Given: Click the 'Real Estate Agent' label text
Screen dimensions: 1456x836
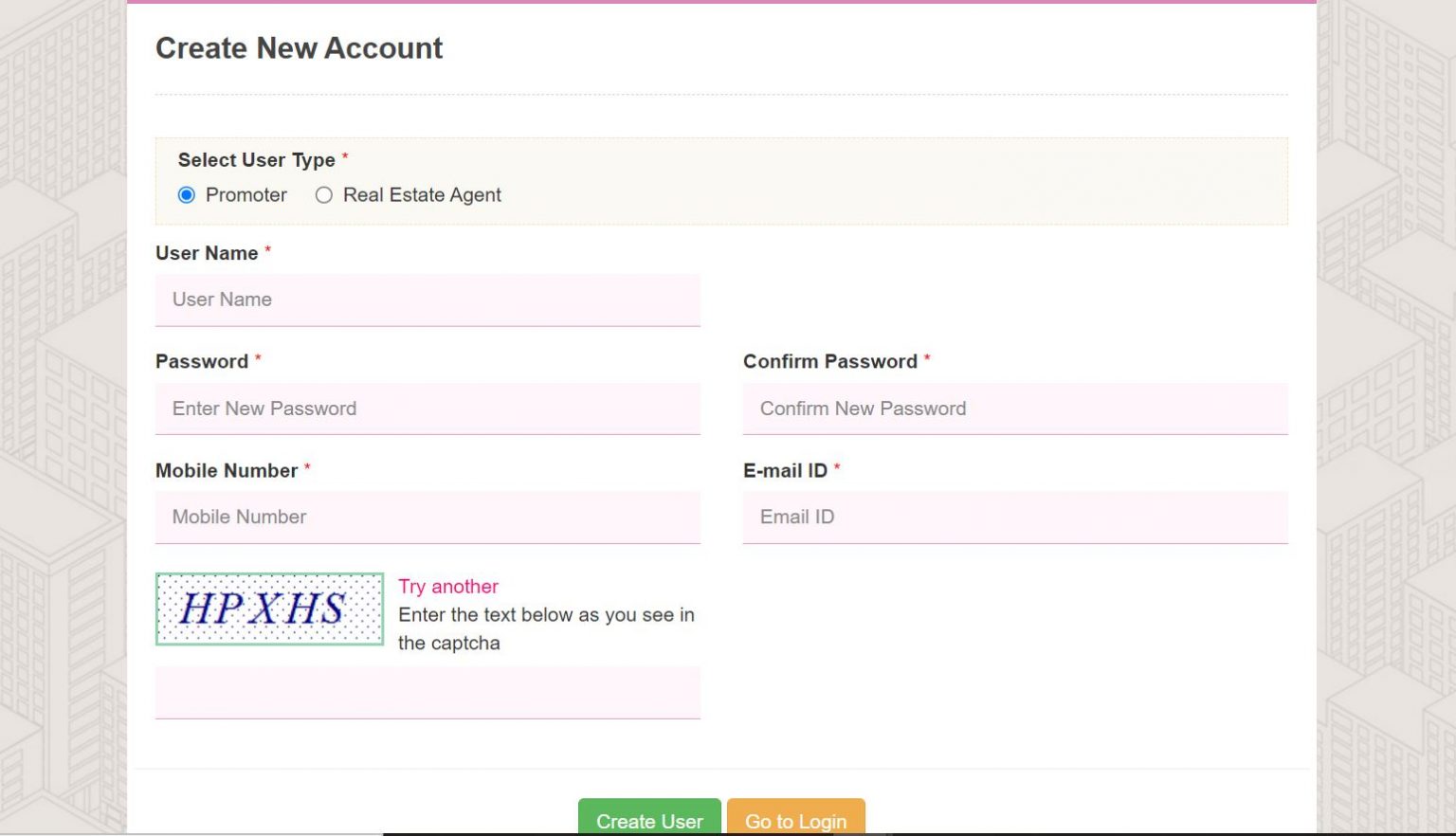Looking at the screenshot, I should pos(422,195).
